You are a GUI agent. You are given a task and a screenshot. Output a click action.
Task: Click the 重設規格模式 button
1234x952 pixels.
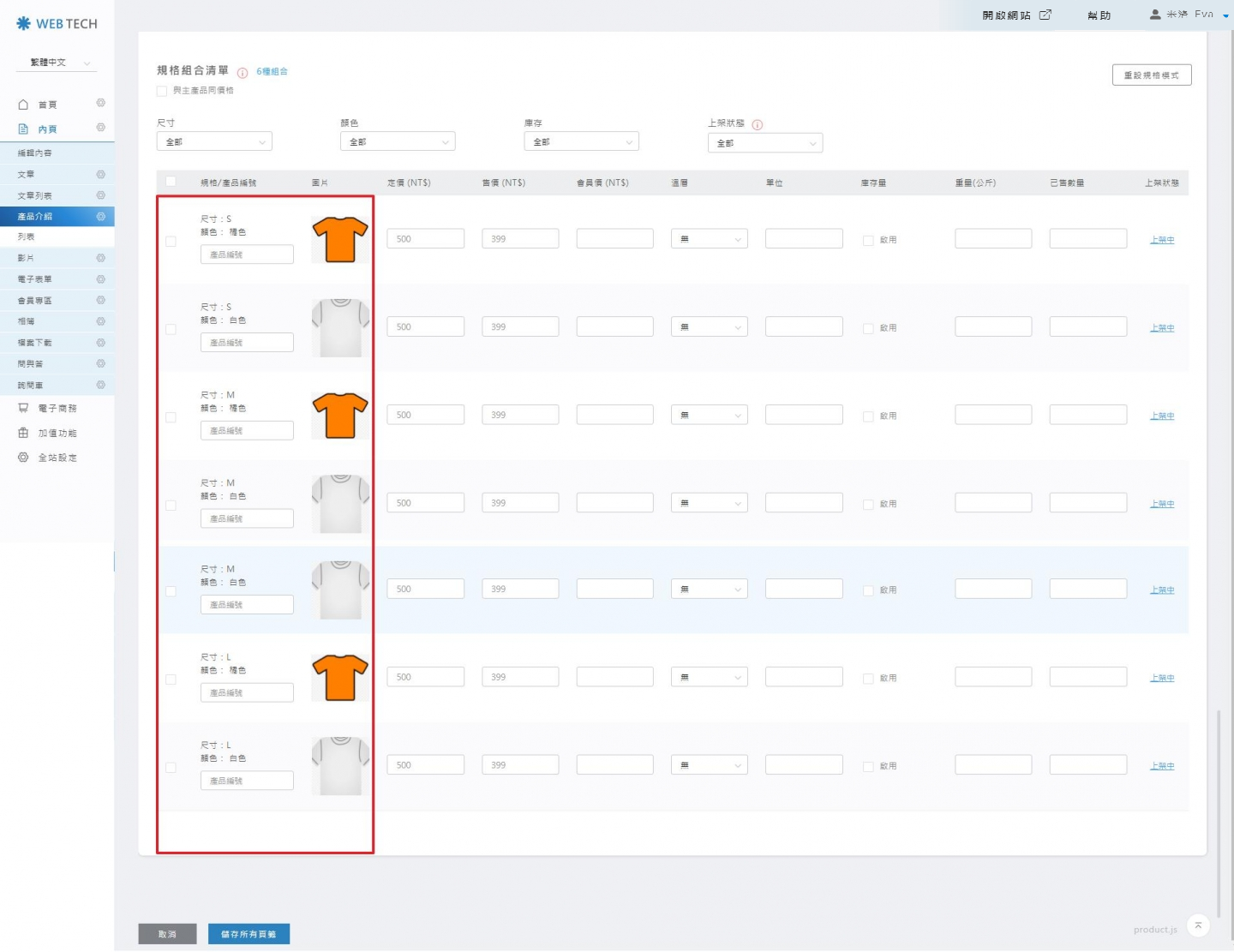click(1151, 75)
